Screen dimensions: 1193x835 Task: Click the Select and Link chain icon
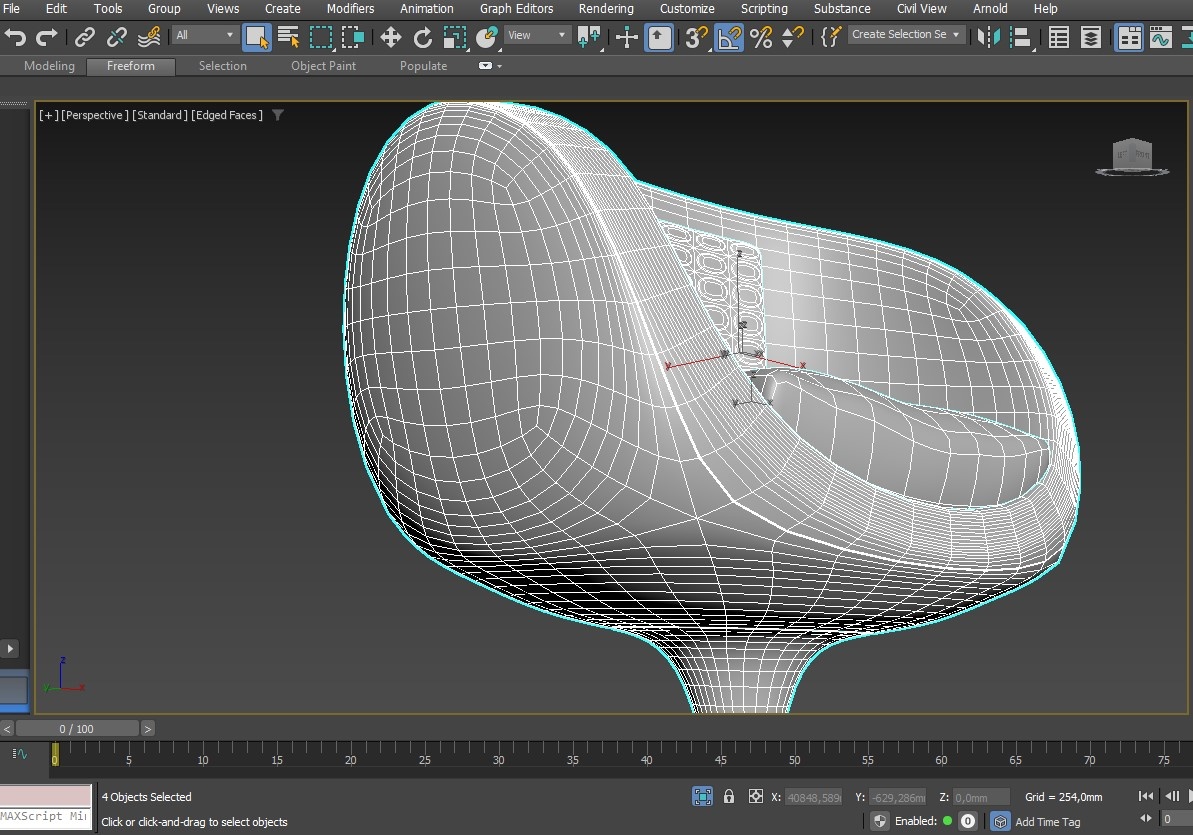tap(85, 38)
